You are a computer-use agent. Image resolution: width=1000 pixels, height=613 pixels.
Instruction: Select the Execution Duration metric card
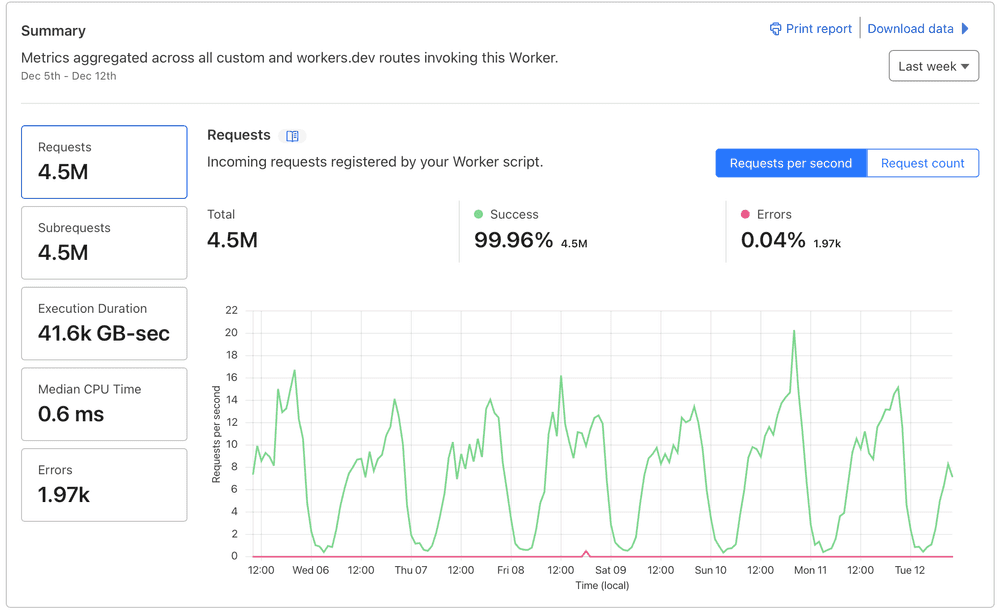click(104, 323)
